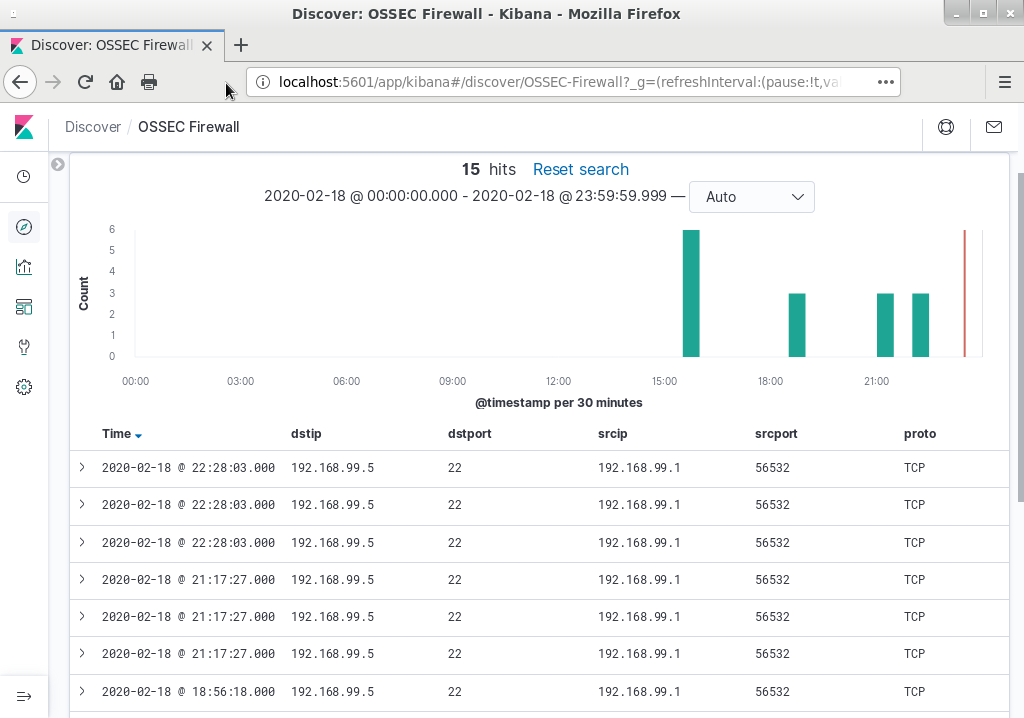Expand the 18:56:18.000 document row

82,691
